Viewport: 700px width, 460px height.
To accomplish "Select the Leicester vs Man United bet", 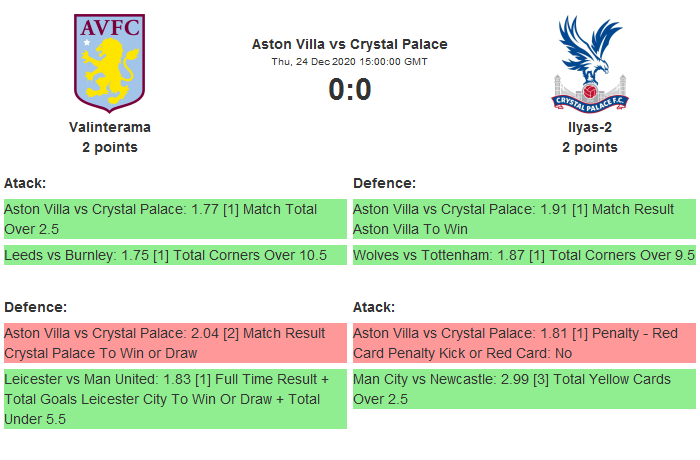I will [x=174, y=399].
